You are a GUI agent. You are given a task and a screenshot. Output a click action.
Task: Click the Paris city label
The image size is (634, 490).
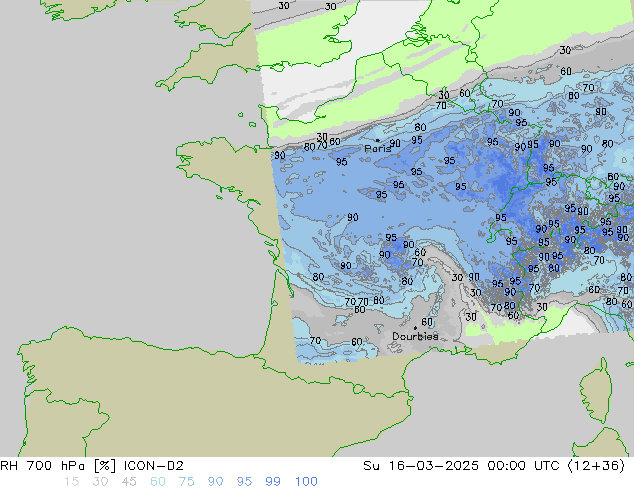pyautogui.click(x=378, y=149)
